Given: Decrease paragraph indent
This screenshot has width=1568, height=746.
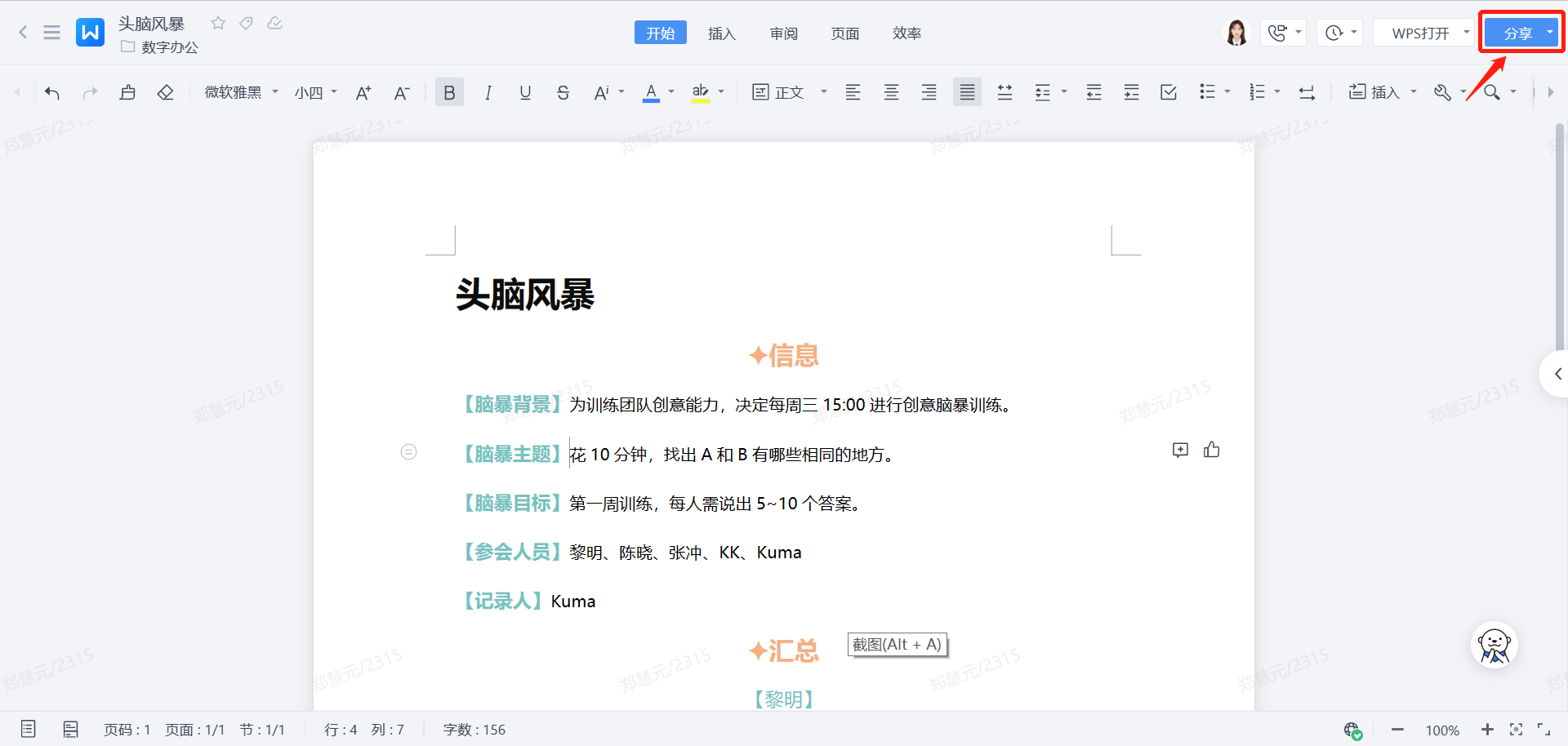Looking at the screenshot, I should [x=1094, y=92].
